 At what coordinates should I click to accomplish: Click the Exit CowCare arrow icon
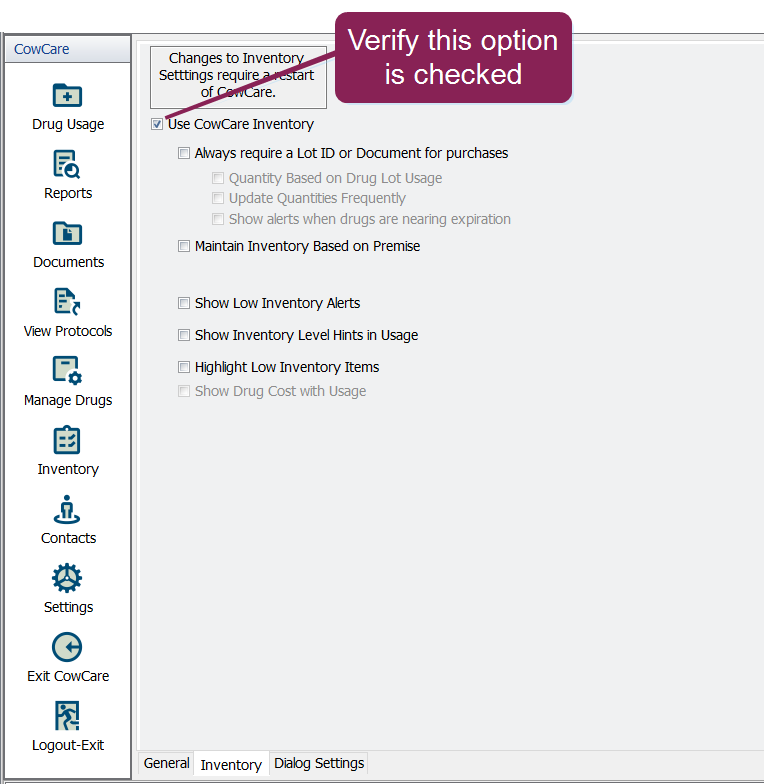pos(67,648)
